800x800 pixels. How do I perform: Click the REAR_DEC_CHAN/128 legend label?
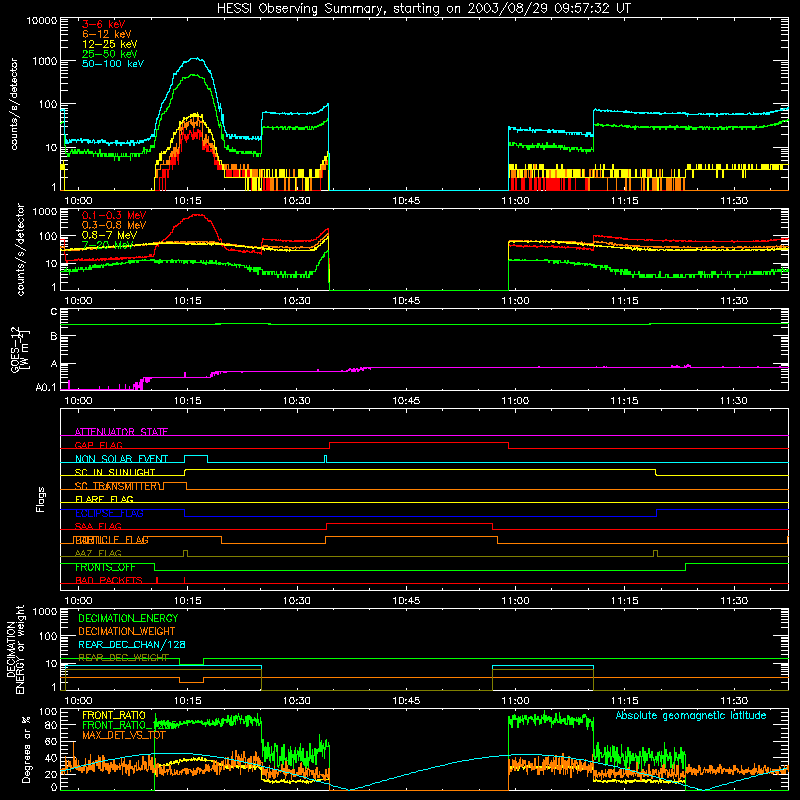(132, 644)
